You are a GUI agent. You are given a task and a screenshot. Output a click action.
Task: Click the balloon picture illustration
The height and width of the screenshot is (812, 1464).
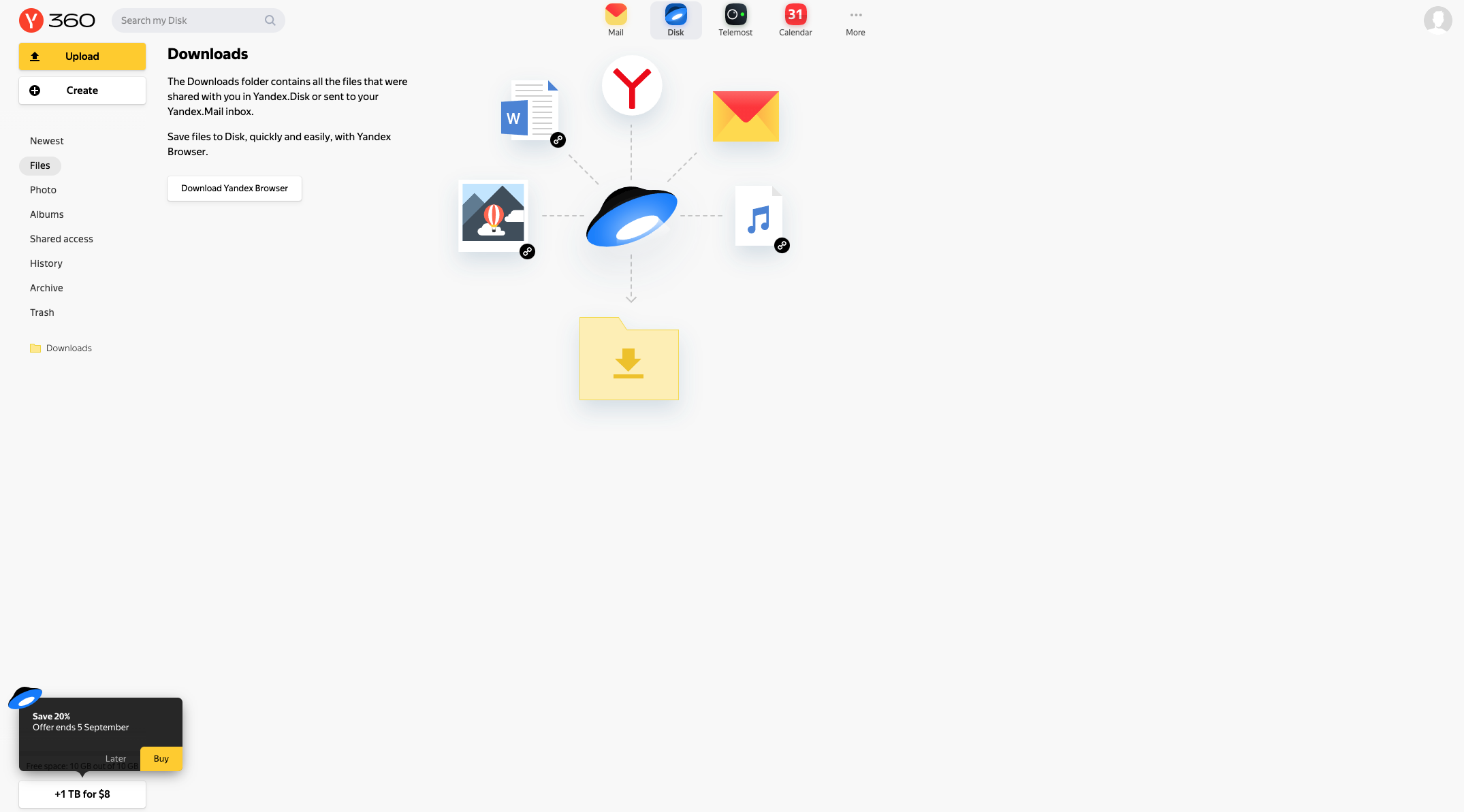point(493,215)
